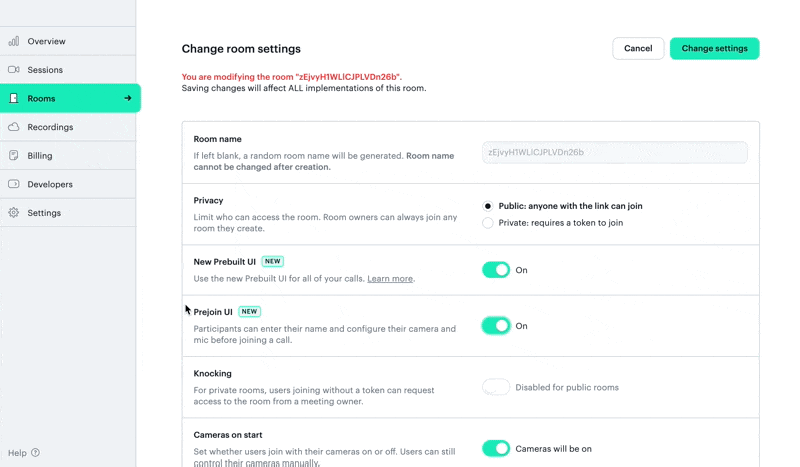Disable the Prejoin UI toggle

(x=496, y=326)
